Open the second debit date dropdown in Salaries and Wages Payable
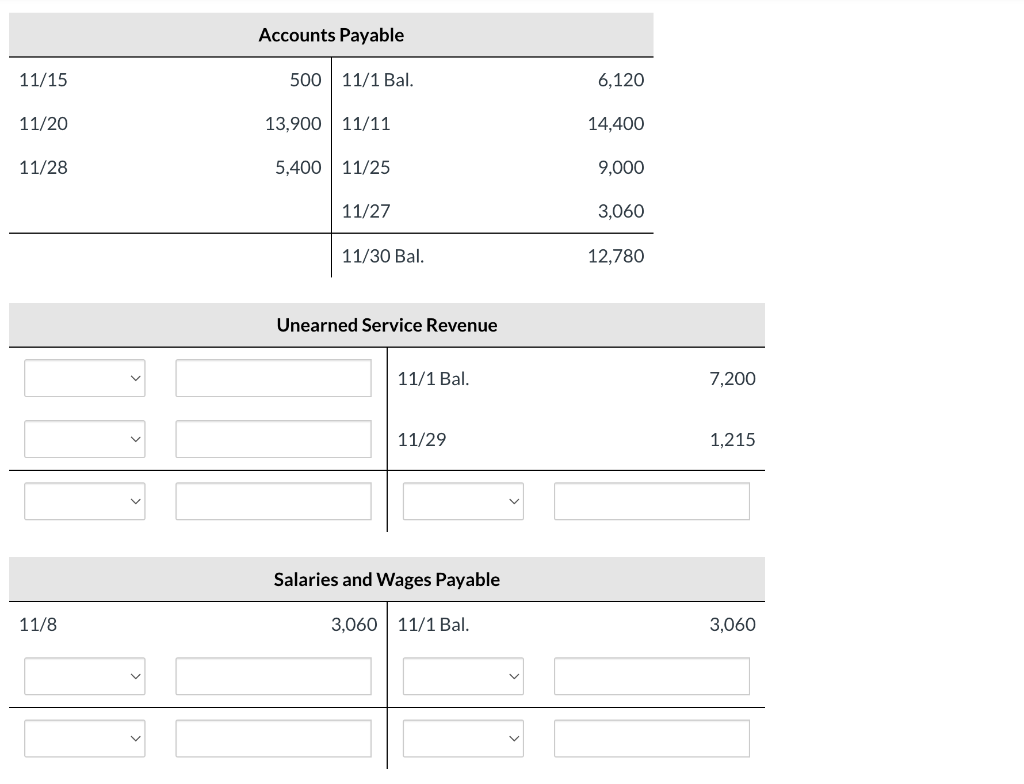The width and height of the screenshot is (1024, 784). (84, 738)
